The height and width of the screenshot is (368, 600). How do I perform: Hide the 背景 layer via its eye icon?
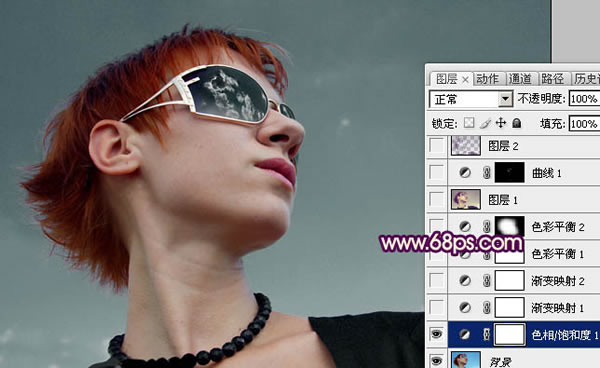coord(436,360)
